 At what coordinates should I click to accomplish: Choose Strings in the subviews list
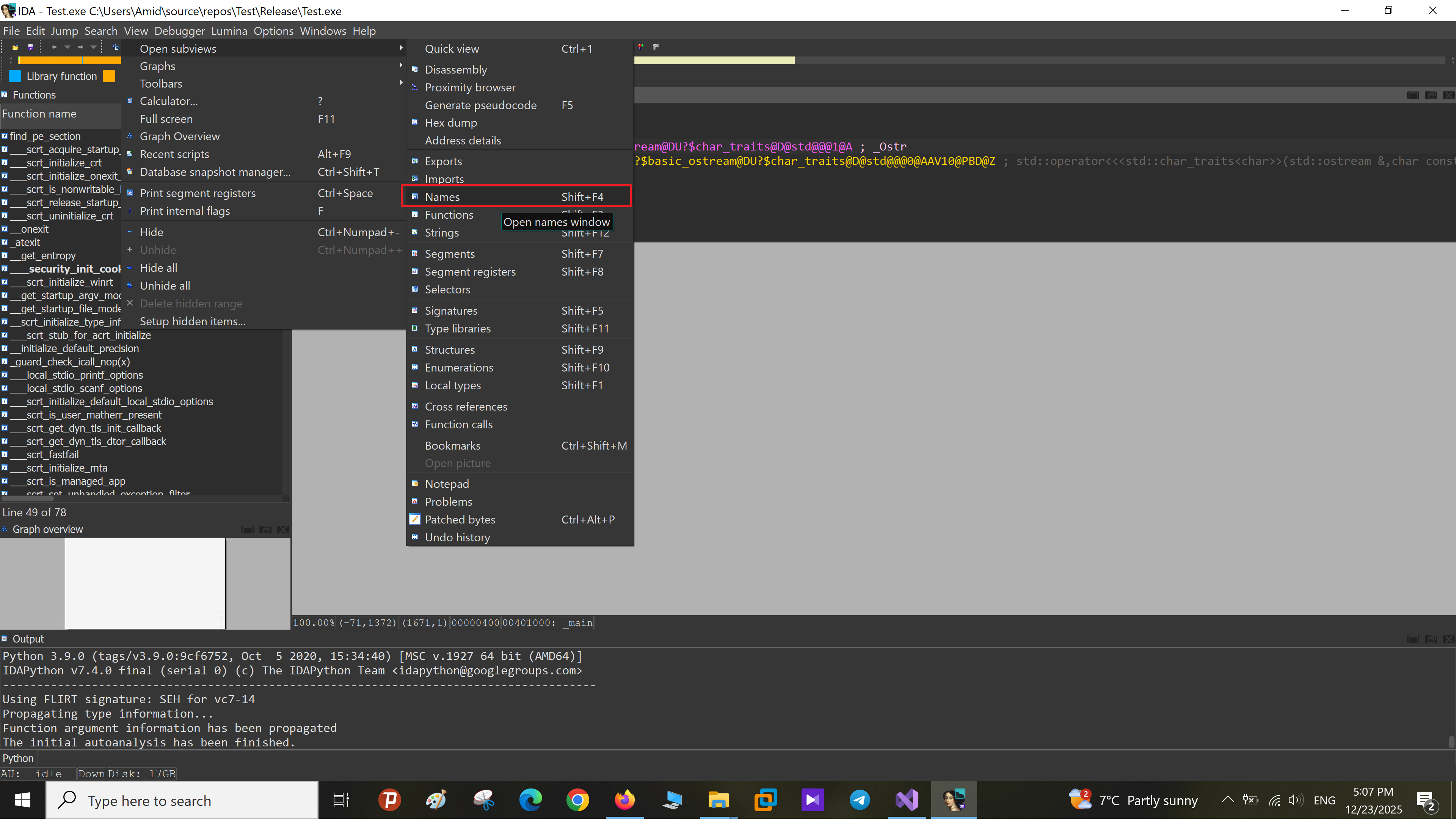tap(441, 232)
